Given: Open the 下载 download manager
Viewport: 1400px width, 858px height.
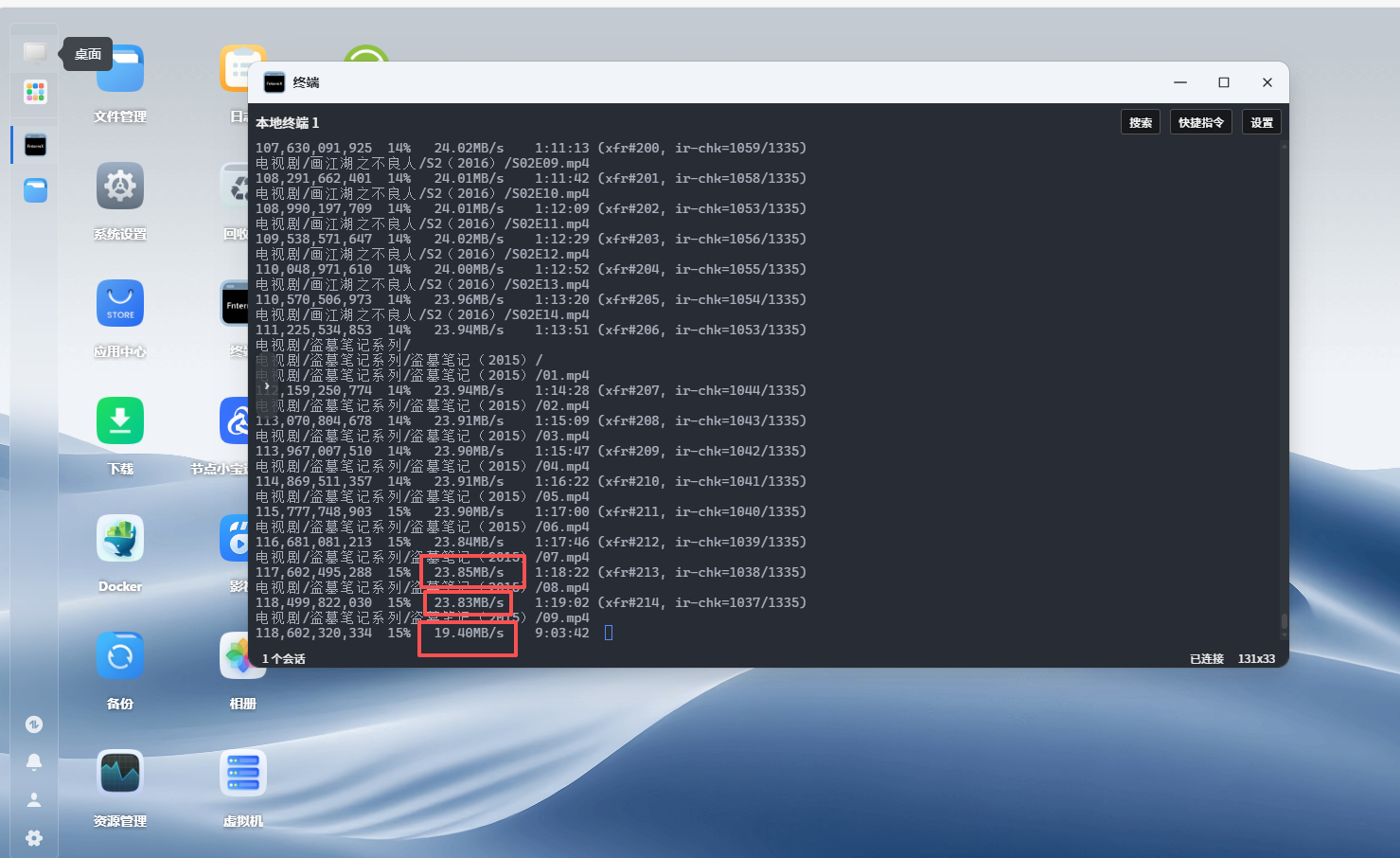Looking at the screenshot, I should tap(119, 420).
